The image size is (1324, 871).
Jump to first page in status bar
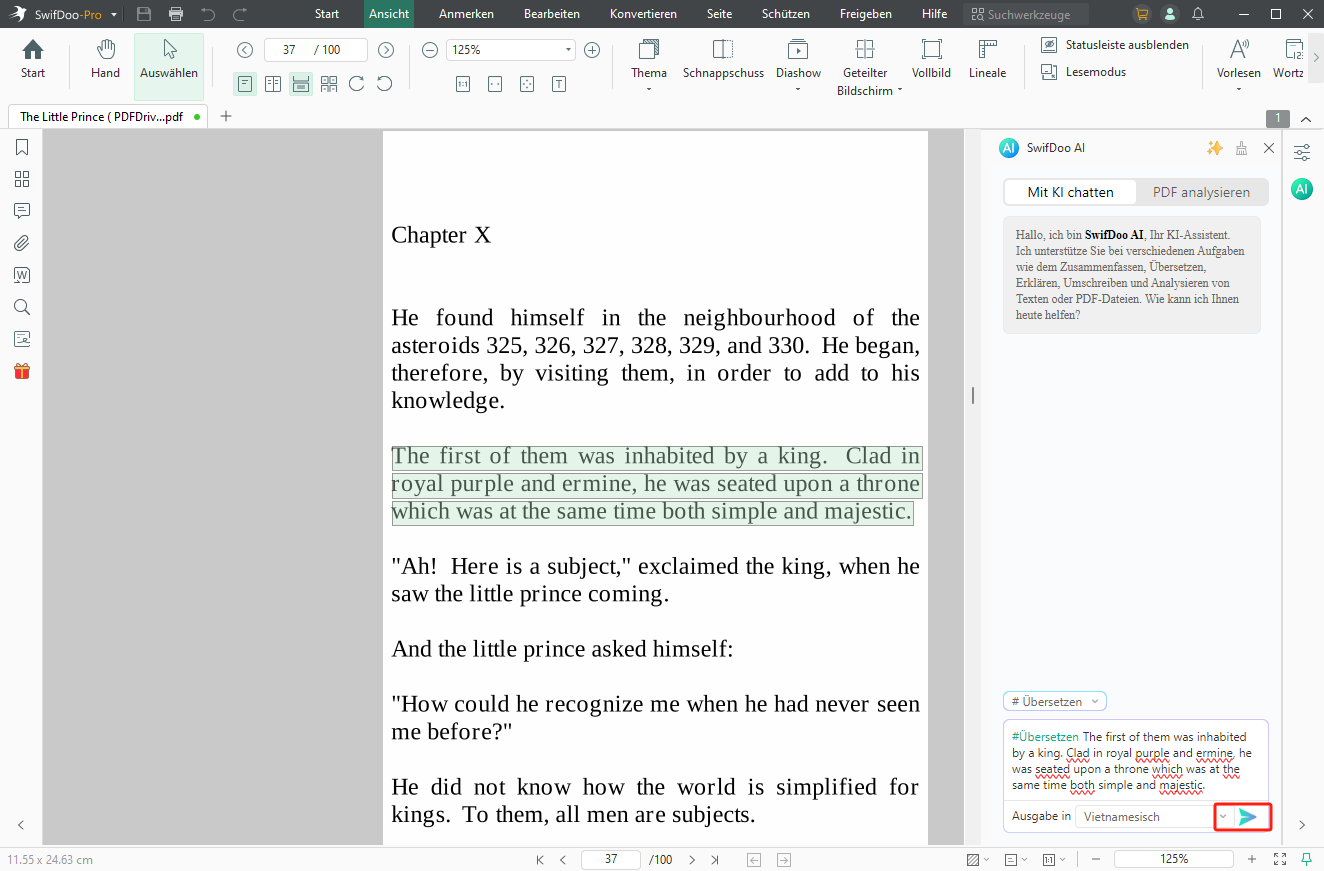click(540, 859)
